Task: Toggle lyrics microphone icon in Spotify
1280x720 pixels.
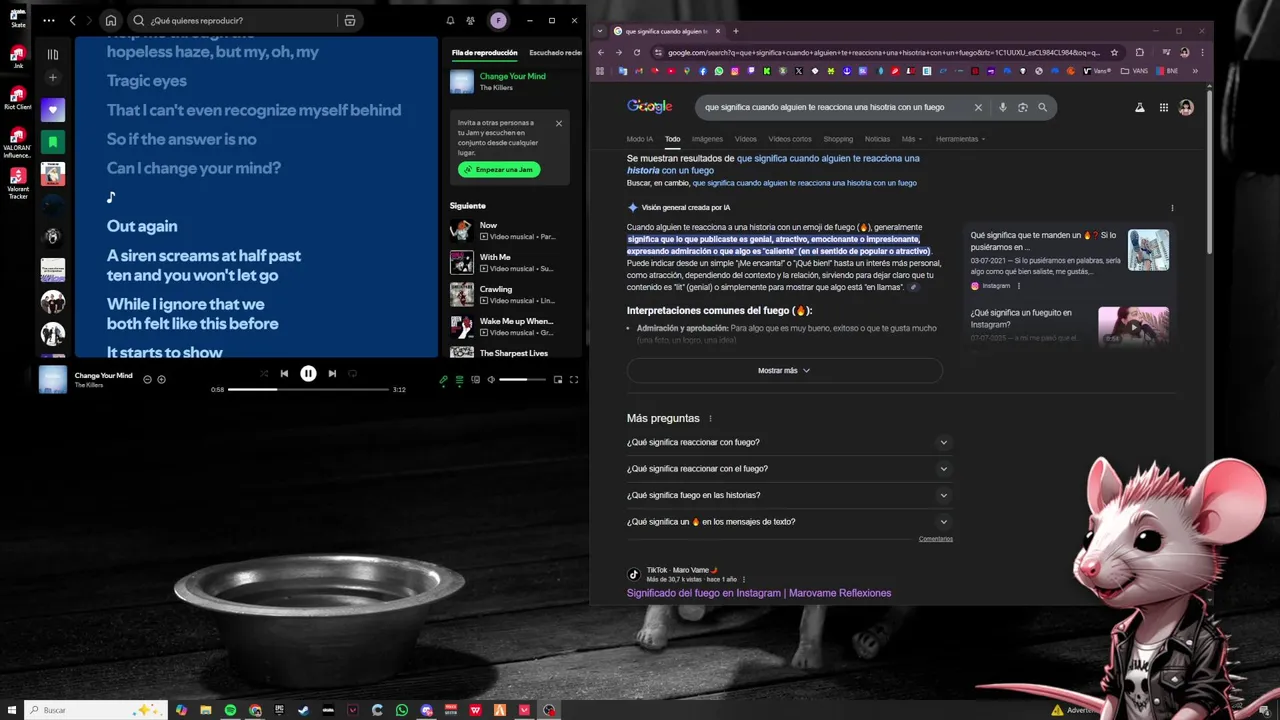Action: pyautogui.click(x=444, y=380)
